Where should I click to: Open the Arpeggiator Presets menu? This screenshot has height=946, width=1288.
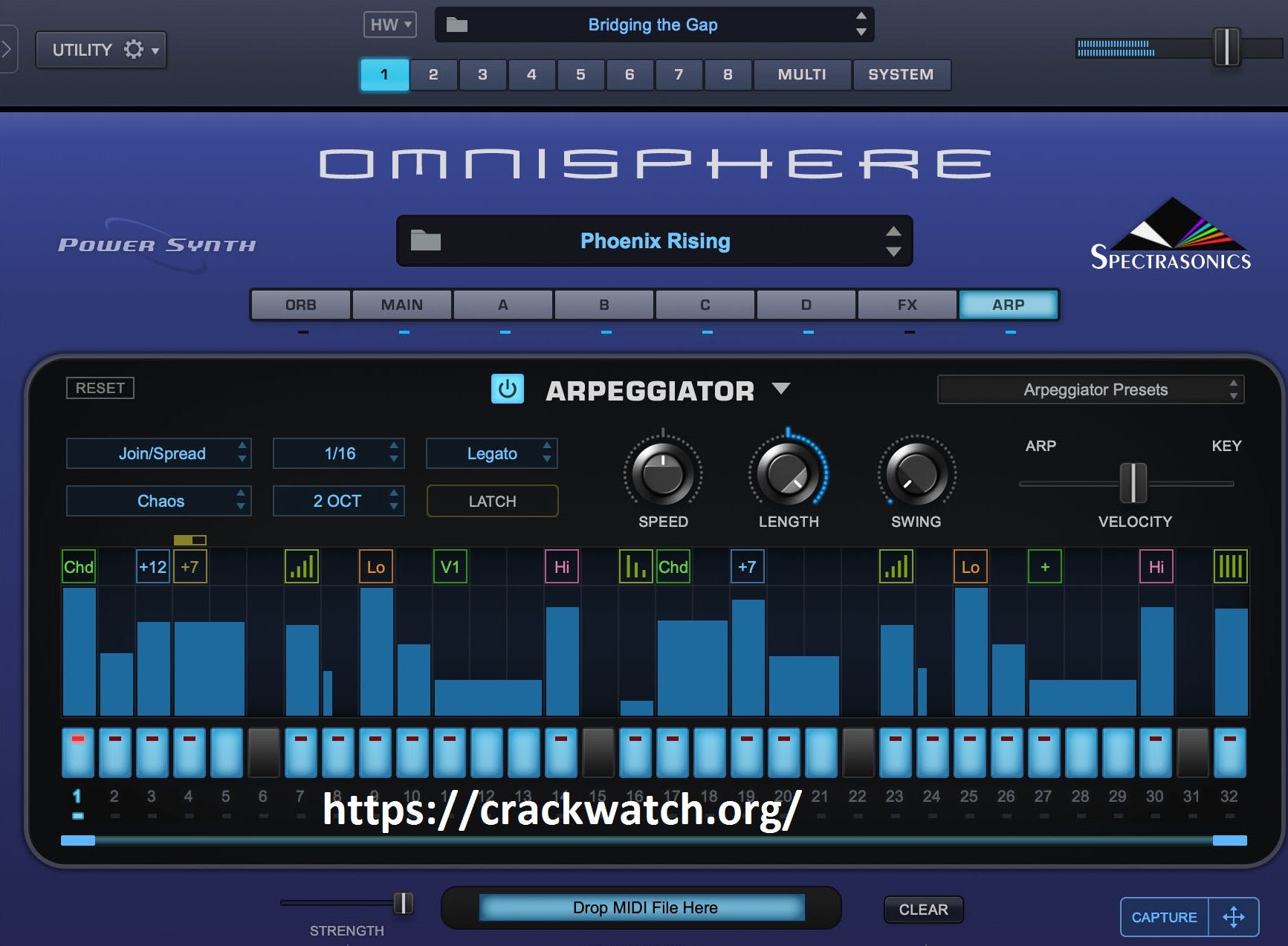tap(1091, 389)
